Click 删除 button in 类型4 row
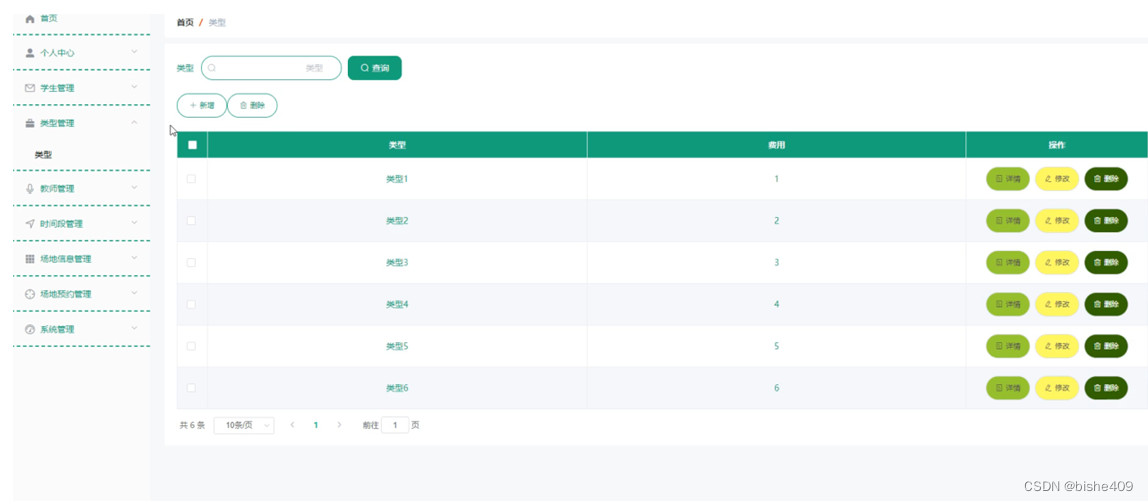 click(1106, 304)
